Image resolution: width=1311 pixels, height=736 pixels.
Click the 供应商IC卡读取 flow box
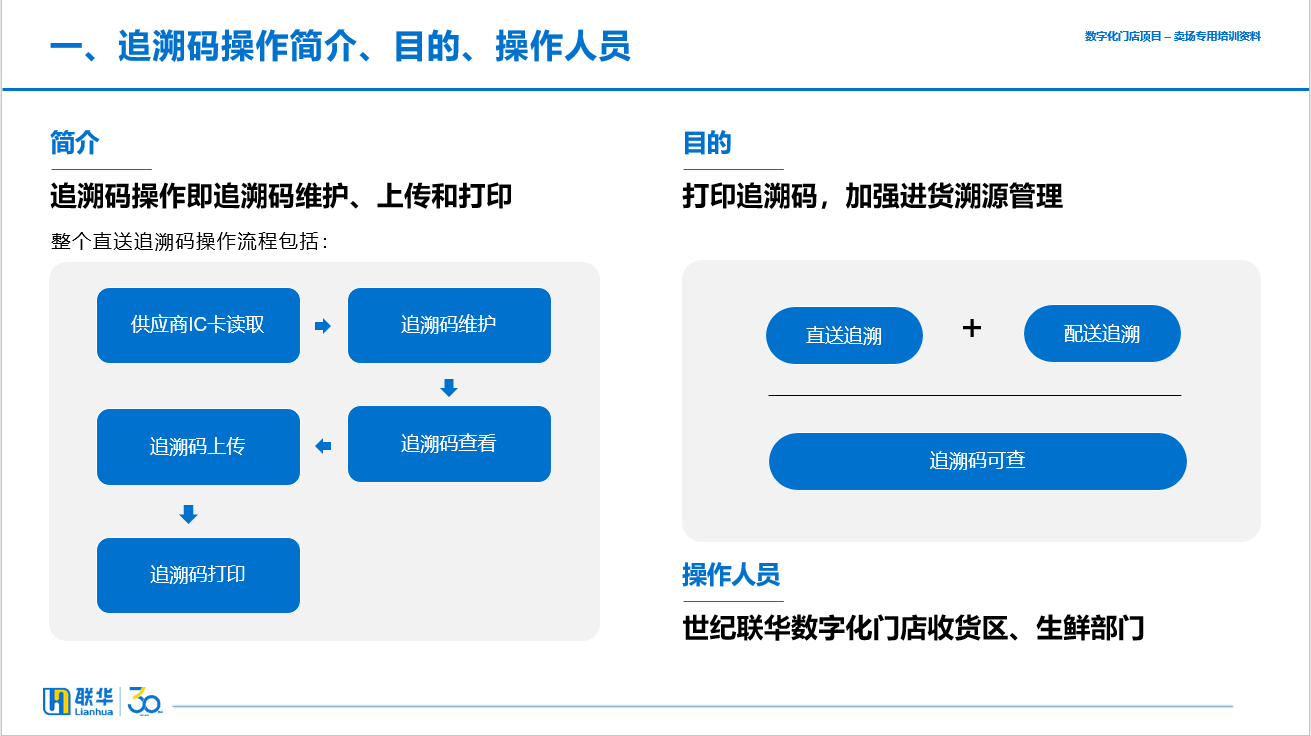[x=198, y=325]
